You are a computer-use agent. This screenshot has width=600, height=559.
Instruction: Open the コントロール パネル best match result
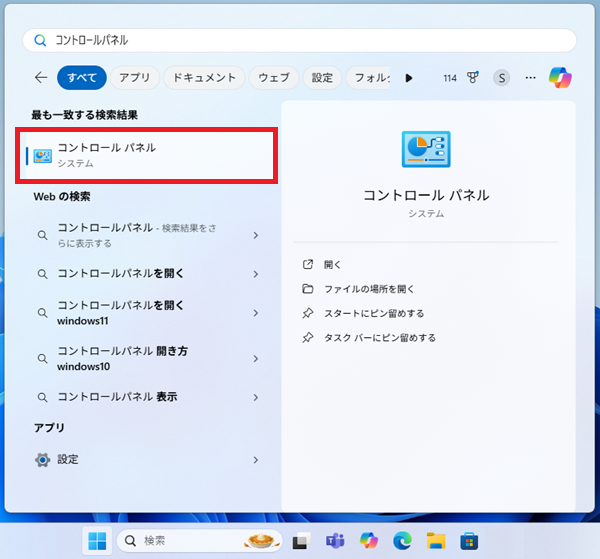147,155
